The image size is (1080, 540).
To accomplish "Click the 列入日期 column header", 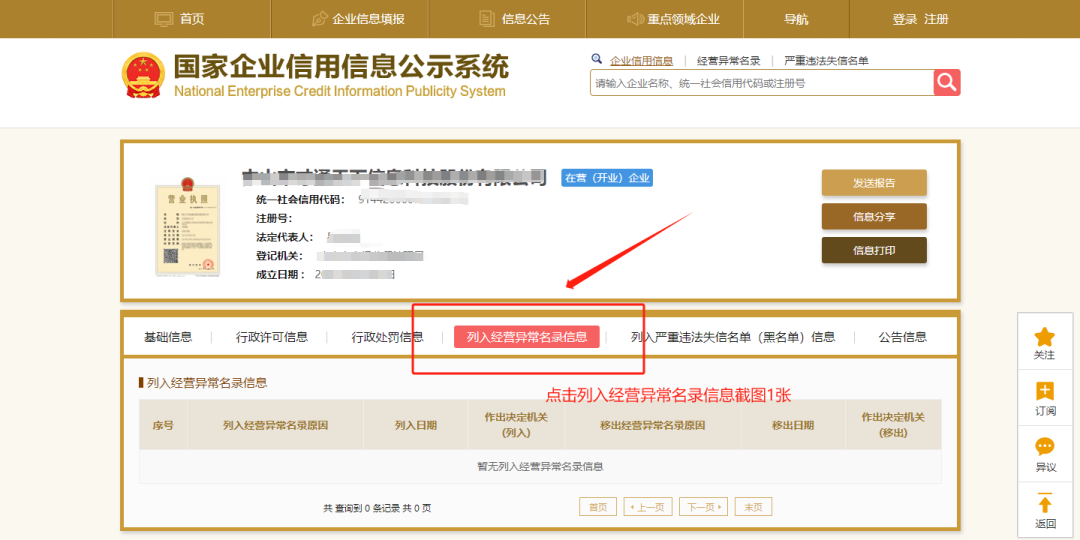I will 415,425.
